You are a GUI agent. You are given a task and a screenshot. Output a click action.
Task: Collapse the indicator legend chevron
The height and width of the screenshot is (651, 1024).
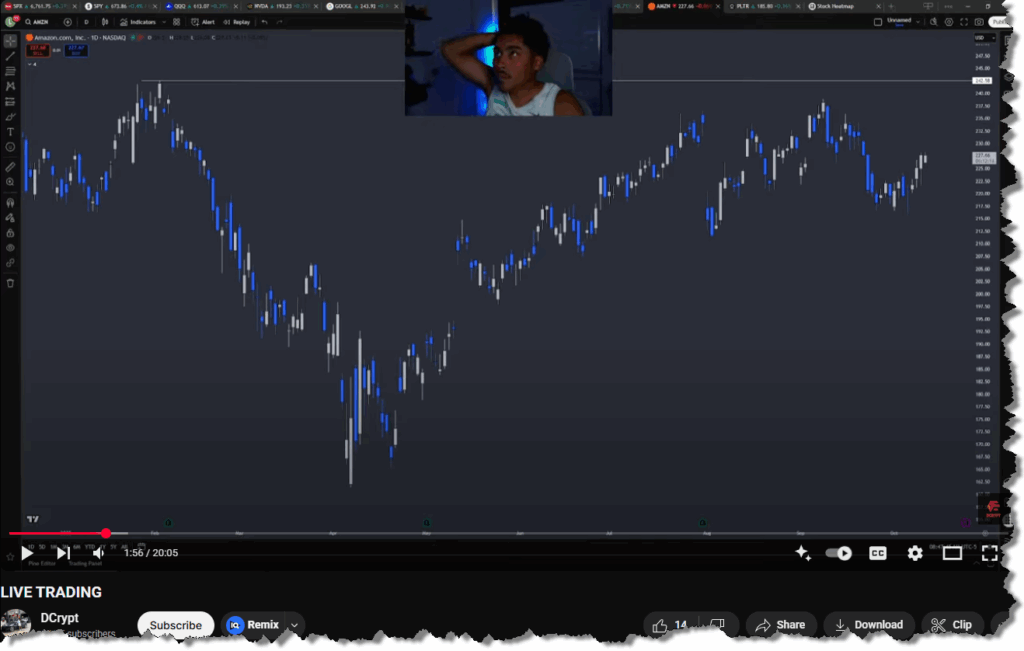30,63
